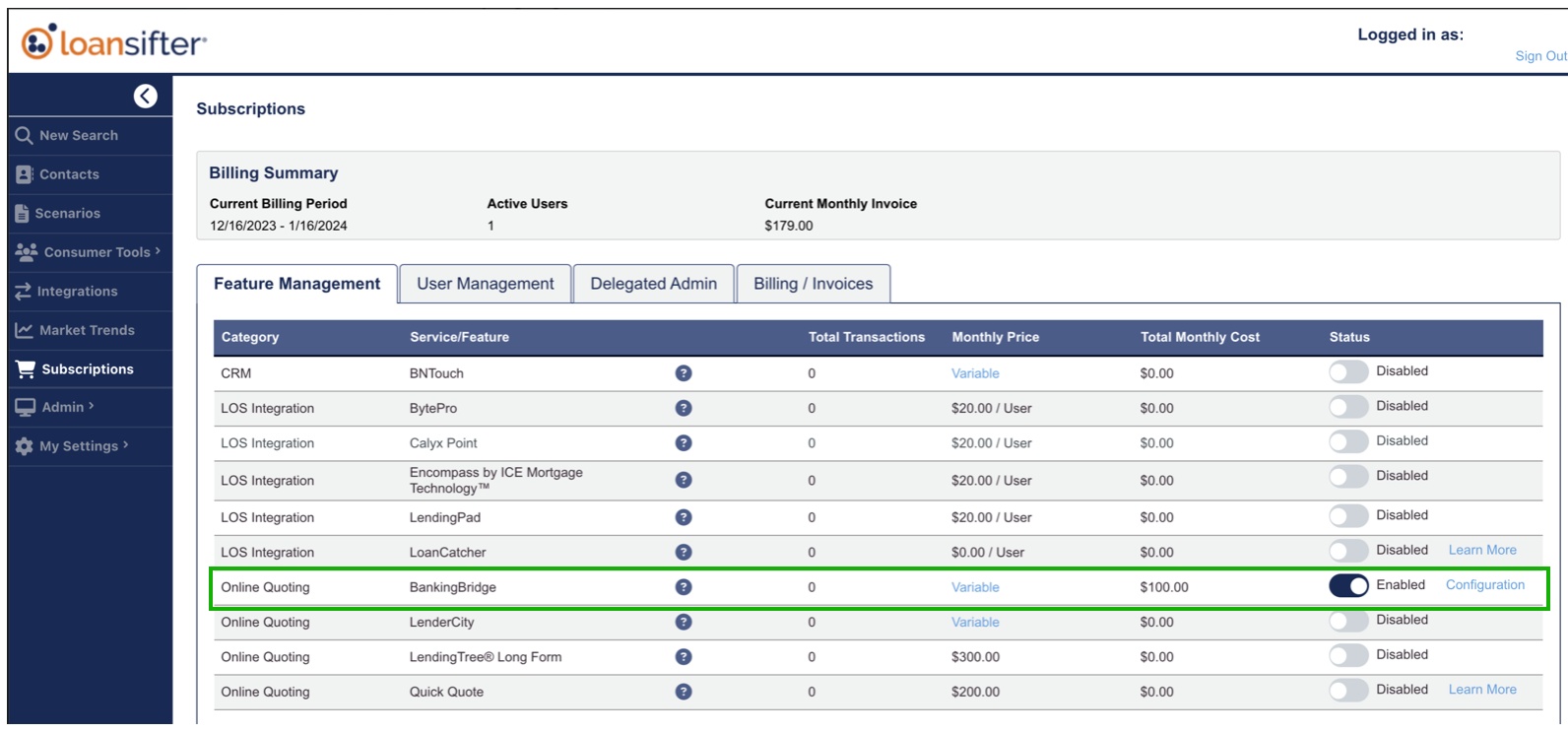Open help icon for BankingBridge
Viewport: 1568px width, 733px height.
(x=684, y=587)
